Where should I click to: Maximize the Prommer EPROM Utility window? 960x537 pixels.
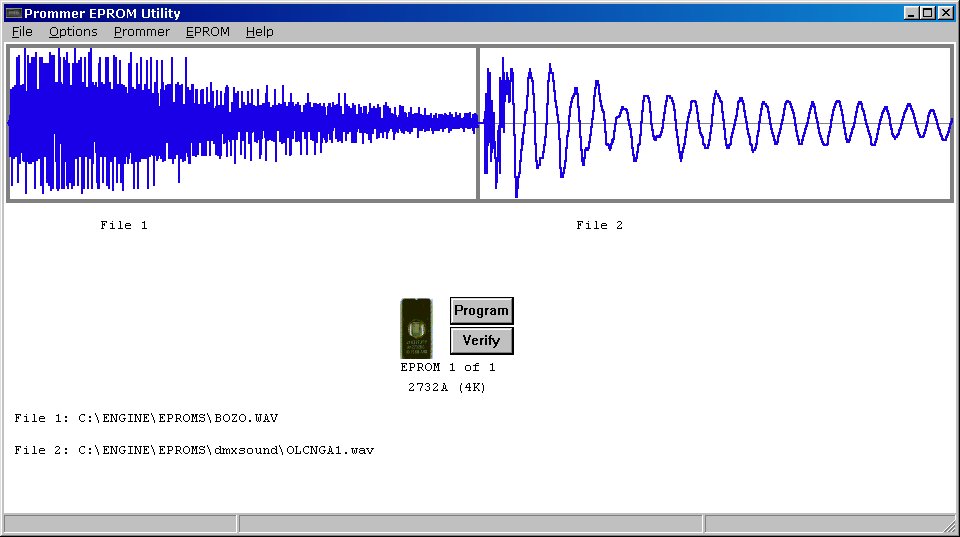click(x=928, y=13)
